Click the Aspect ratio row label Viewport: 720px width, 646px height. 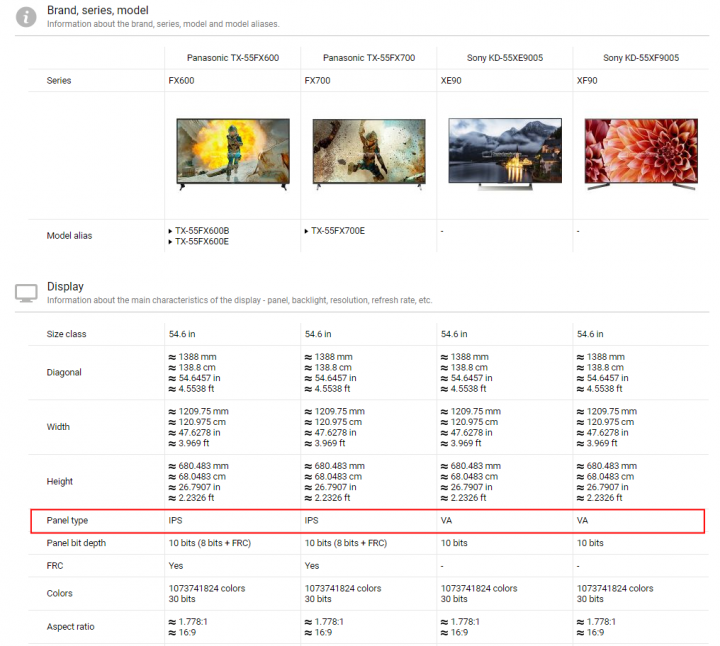tap(70, 627)
